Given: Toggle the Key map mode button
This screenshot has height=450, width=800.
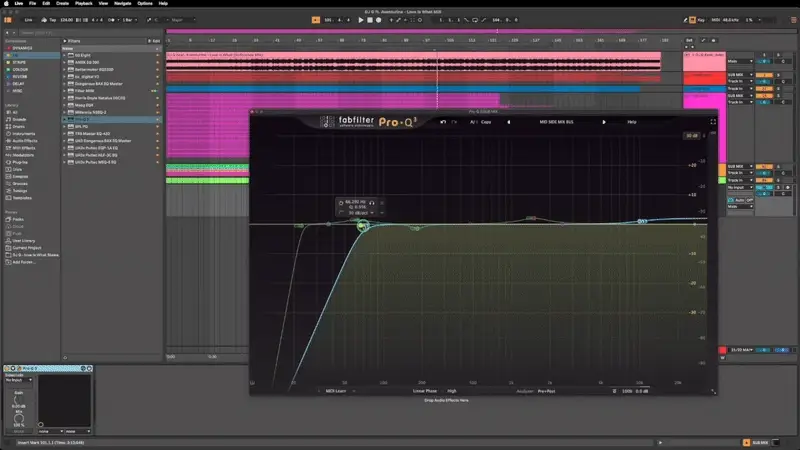Looking at the screenshot, I should tap(701, 20).
